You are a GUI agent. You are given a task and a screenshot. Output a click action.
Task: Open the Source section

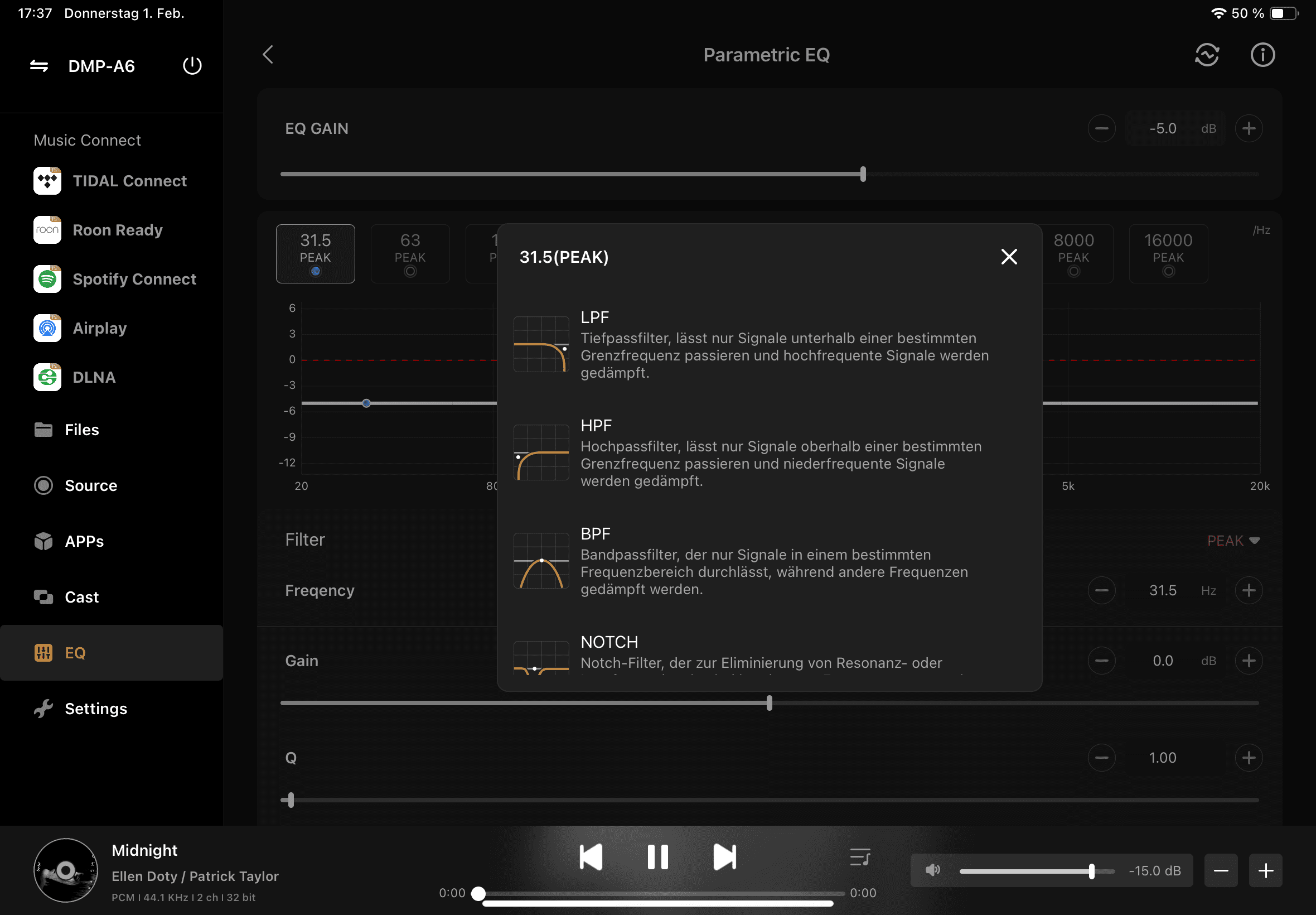[111, 485]
